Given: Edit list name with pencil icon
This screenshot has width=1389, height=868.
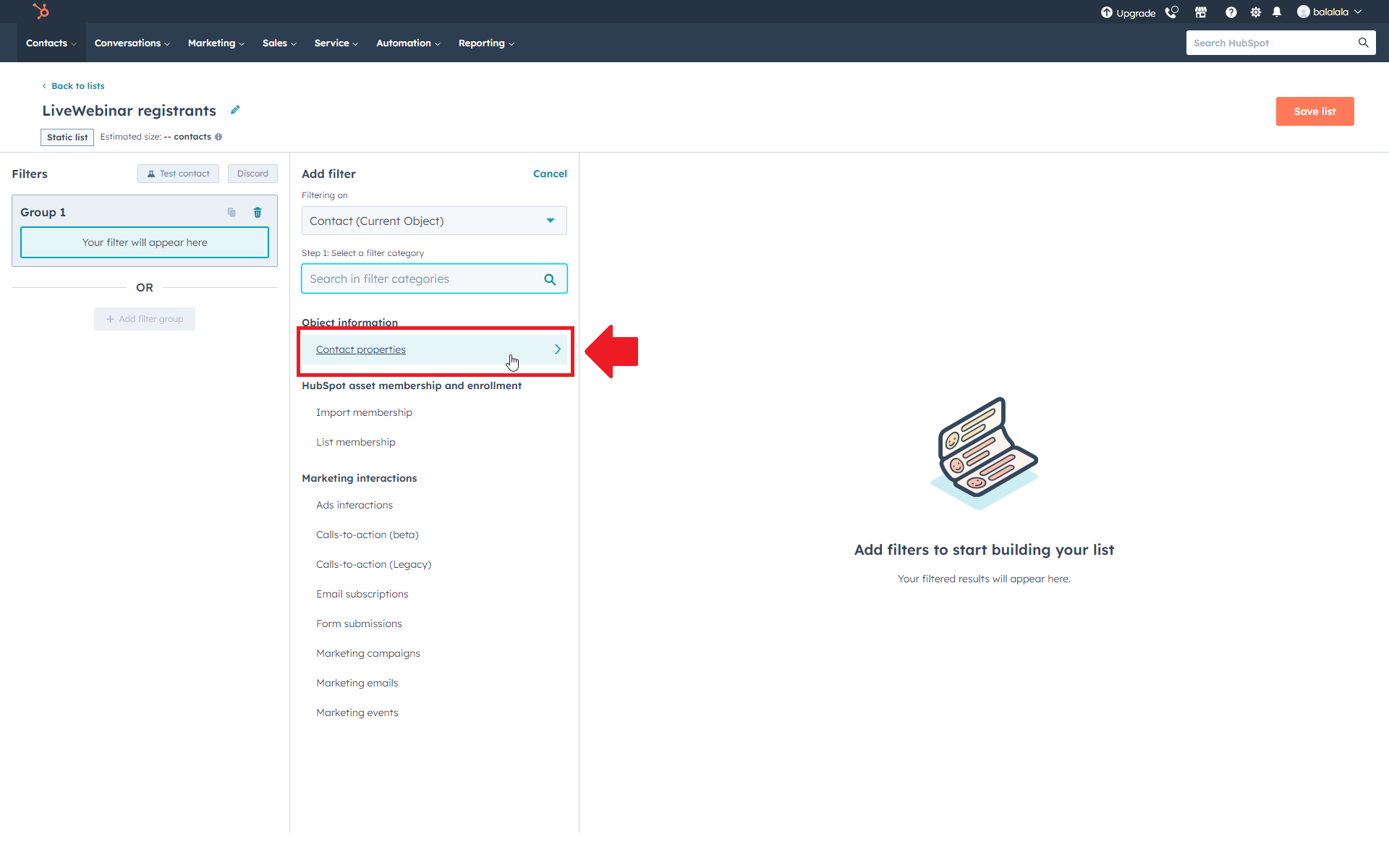Looking at the screenshot, I should pyautogui.click(x=235, y=110).
